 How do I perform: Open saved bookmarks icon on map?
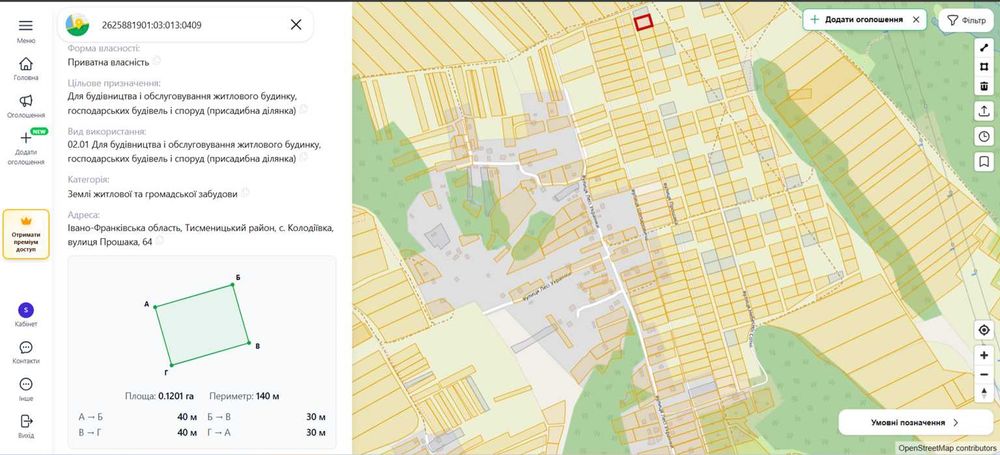point(985,161)
